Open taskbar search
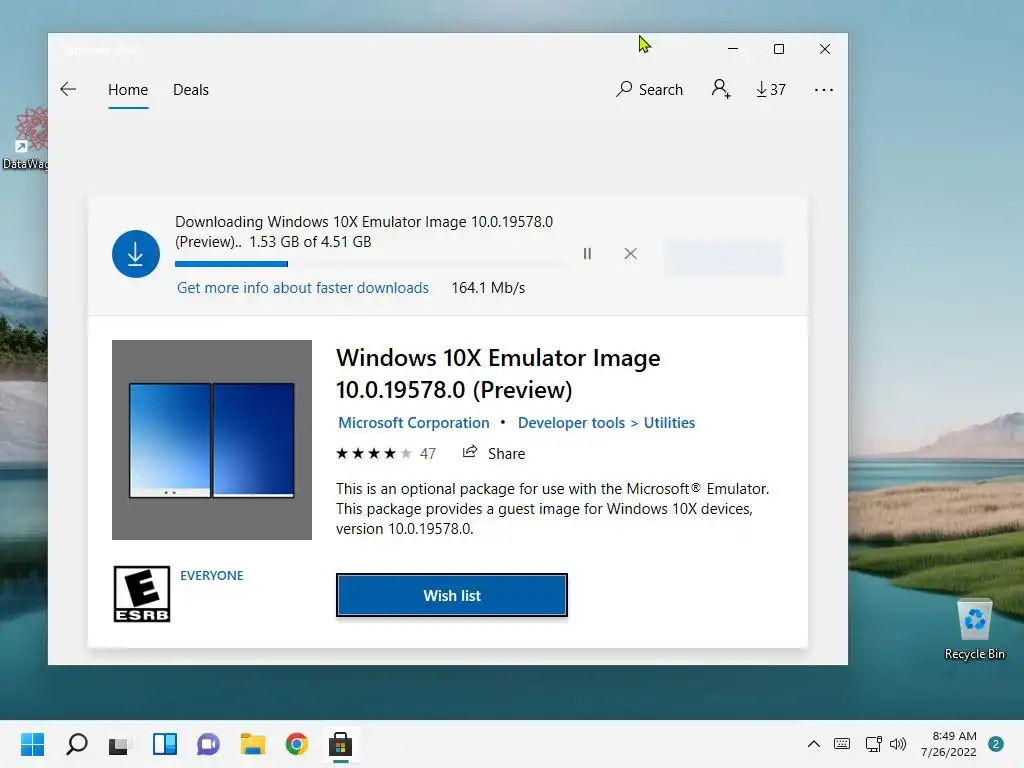This screenshot has width=1024, height=768. pos(76,744)
